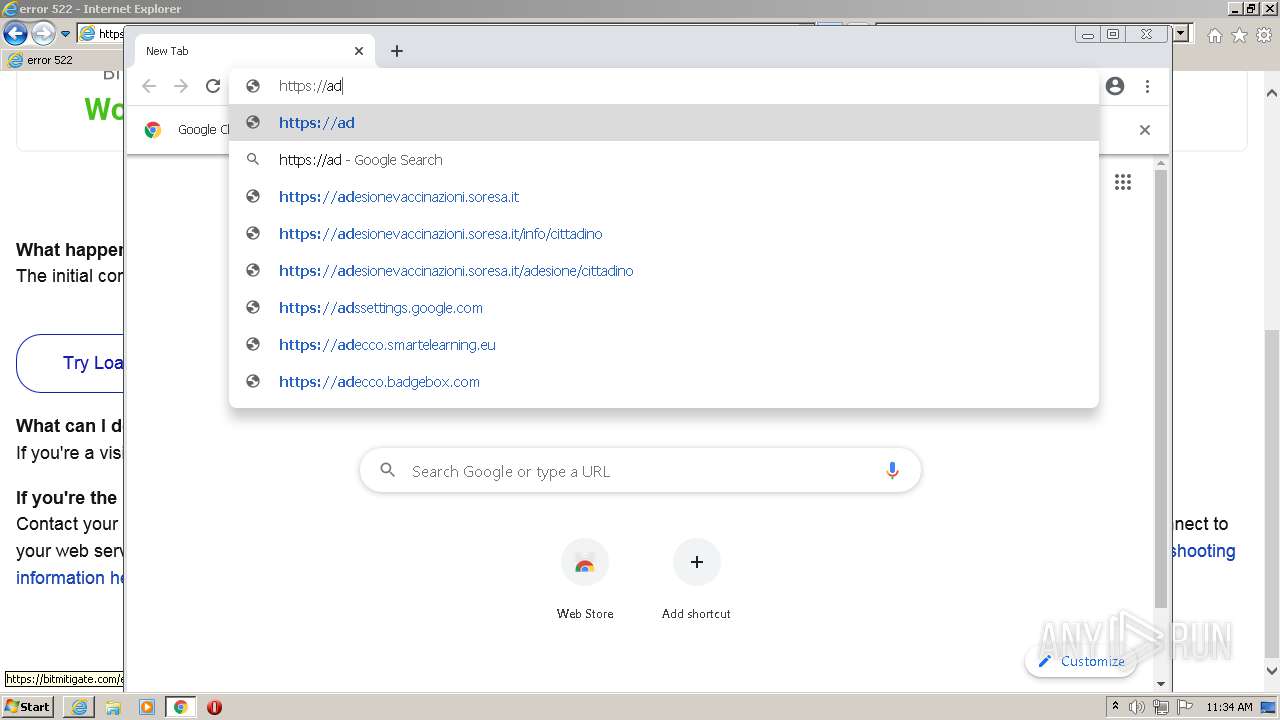This screenshot has width=1280, height=720.
Task: Select suggestion adesionevaccinazioni.soresa.it
Action: click(664, 197)
